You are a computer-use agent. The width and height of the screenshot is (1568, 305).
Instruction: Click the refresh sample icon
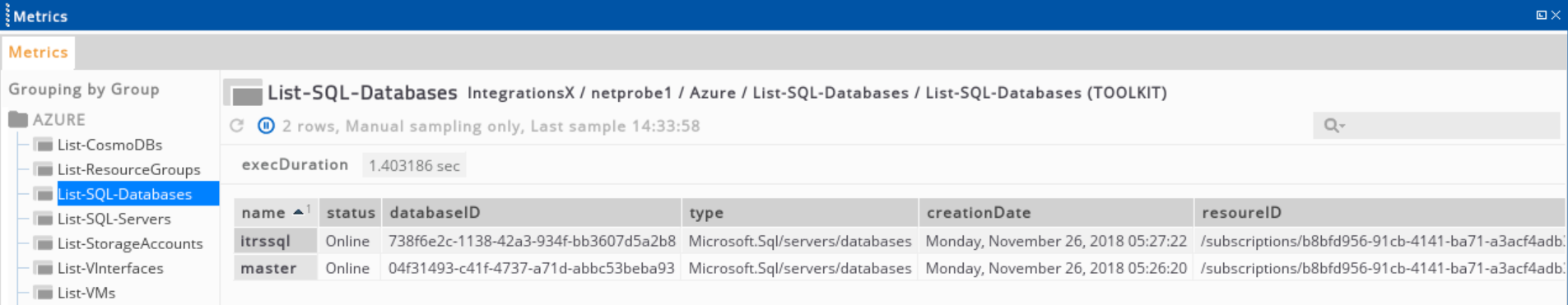coord(237,126)
